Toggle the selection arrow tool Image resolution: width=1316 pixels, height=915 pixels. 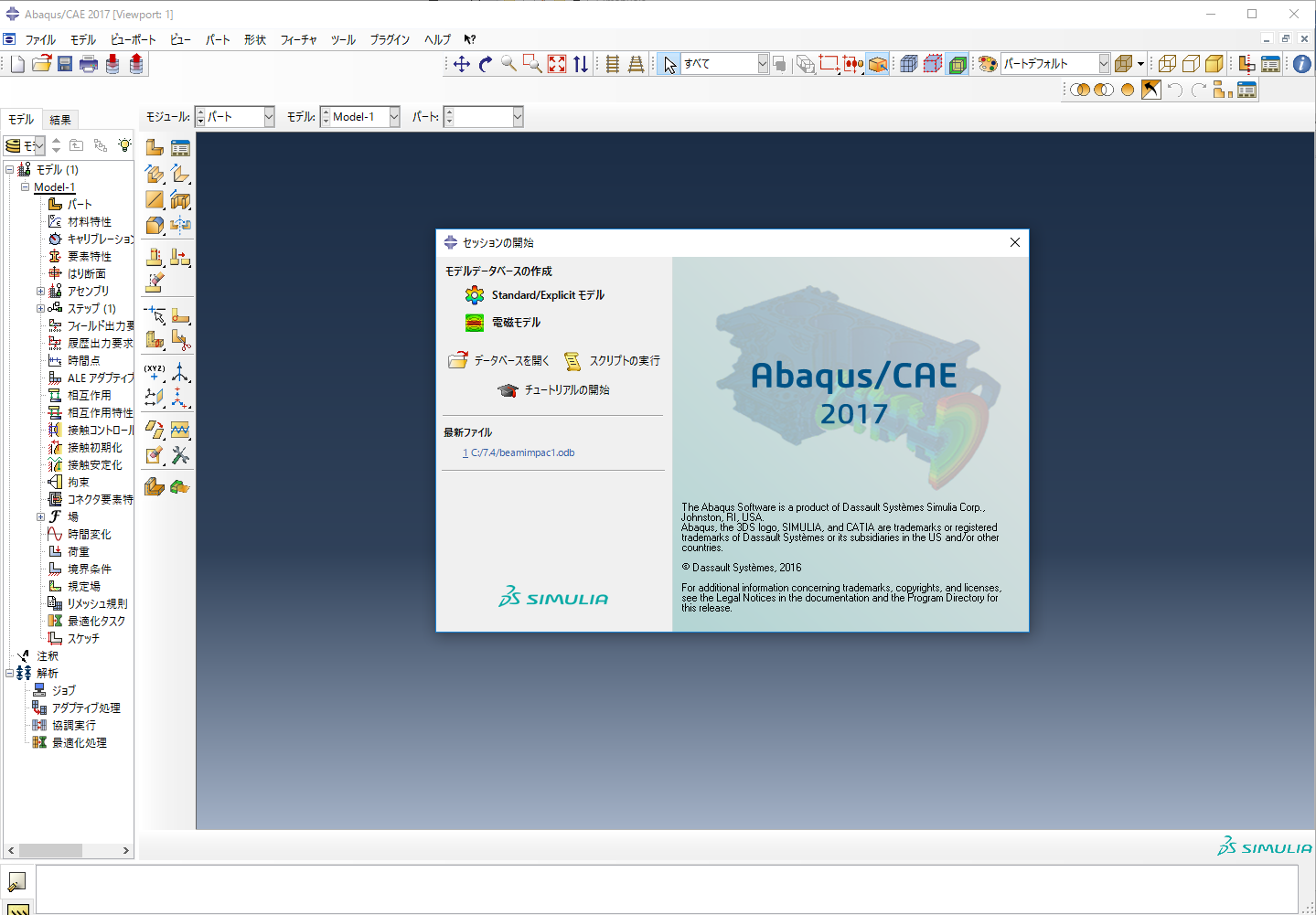(669, 64)
